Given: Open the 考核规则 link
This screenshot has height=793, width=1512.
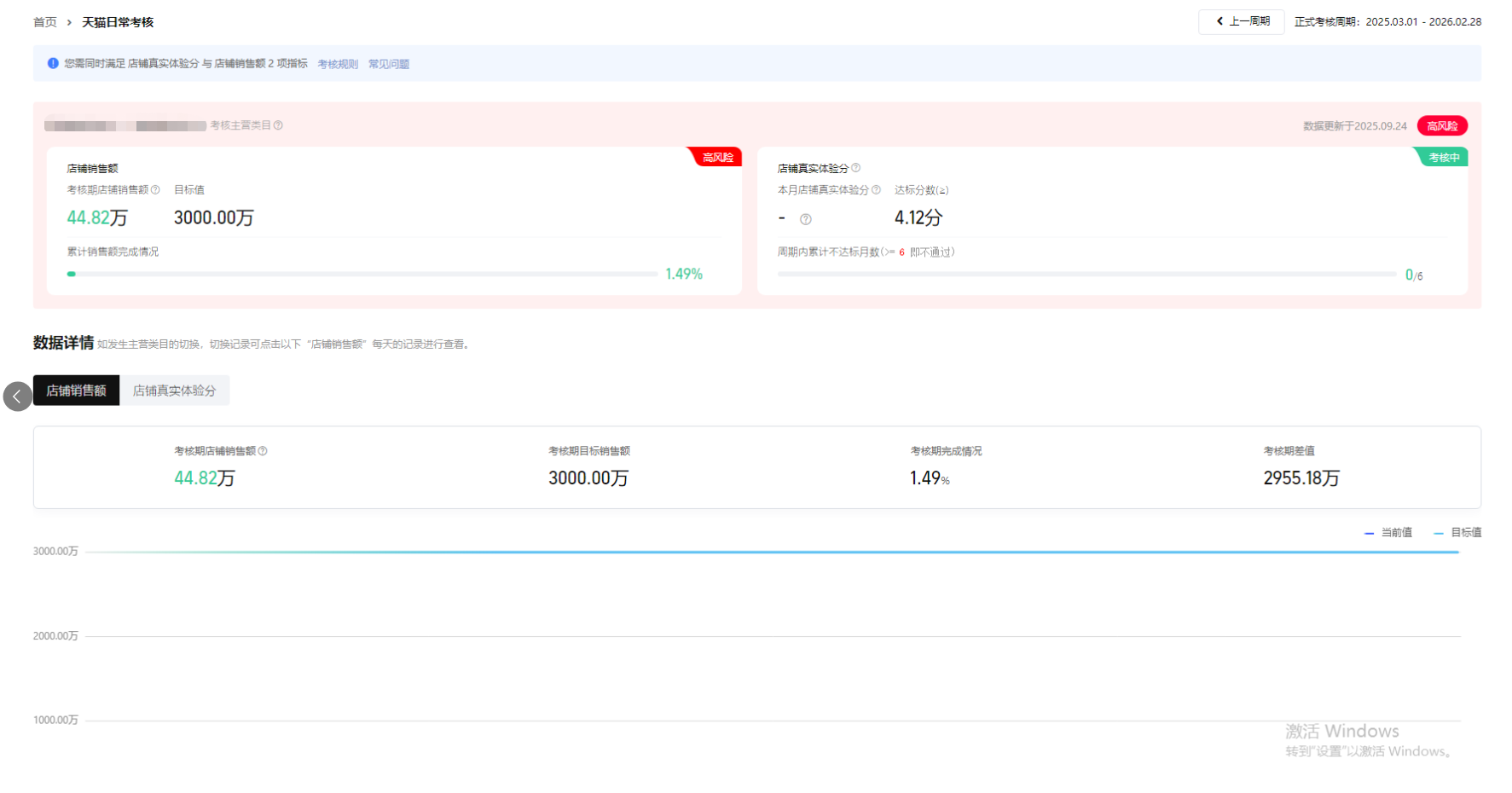Looking at the screenshot, I should pyautogui.click(x=338, y=64).
